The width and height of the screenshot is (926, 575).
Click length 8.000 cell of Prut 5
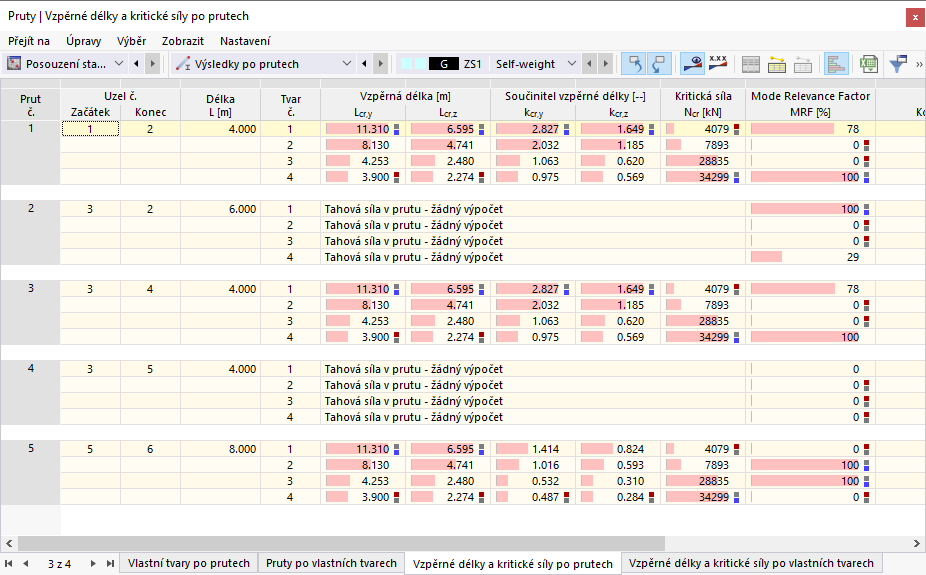[220, 449]
